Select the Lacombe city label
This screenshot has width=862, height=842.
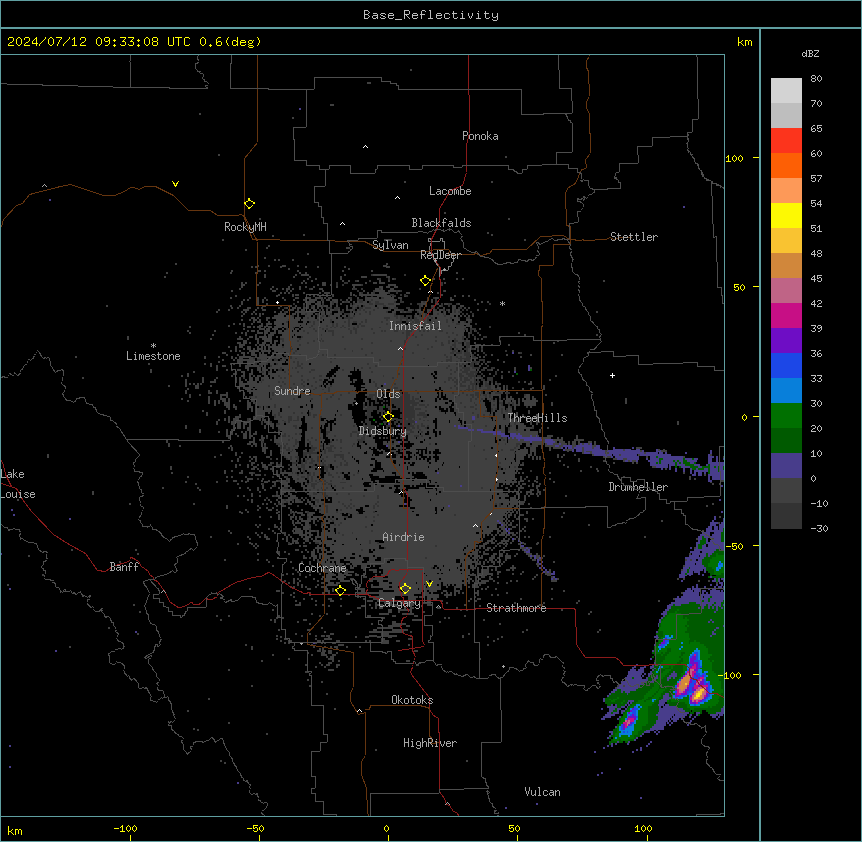pos(450,191)
